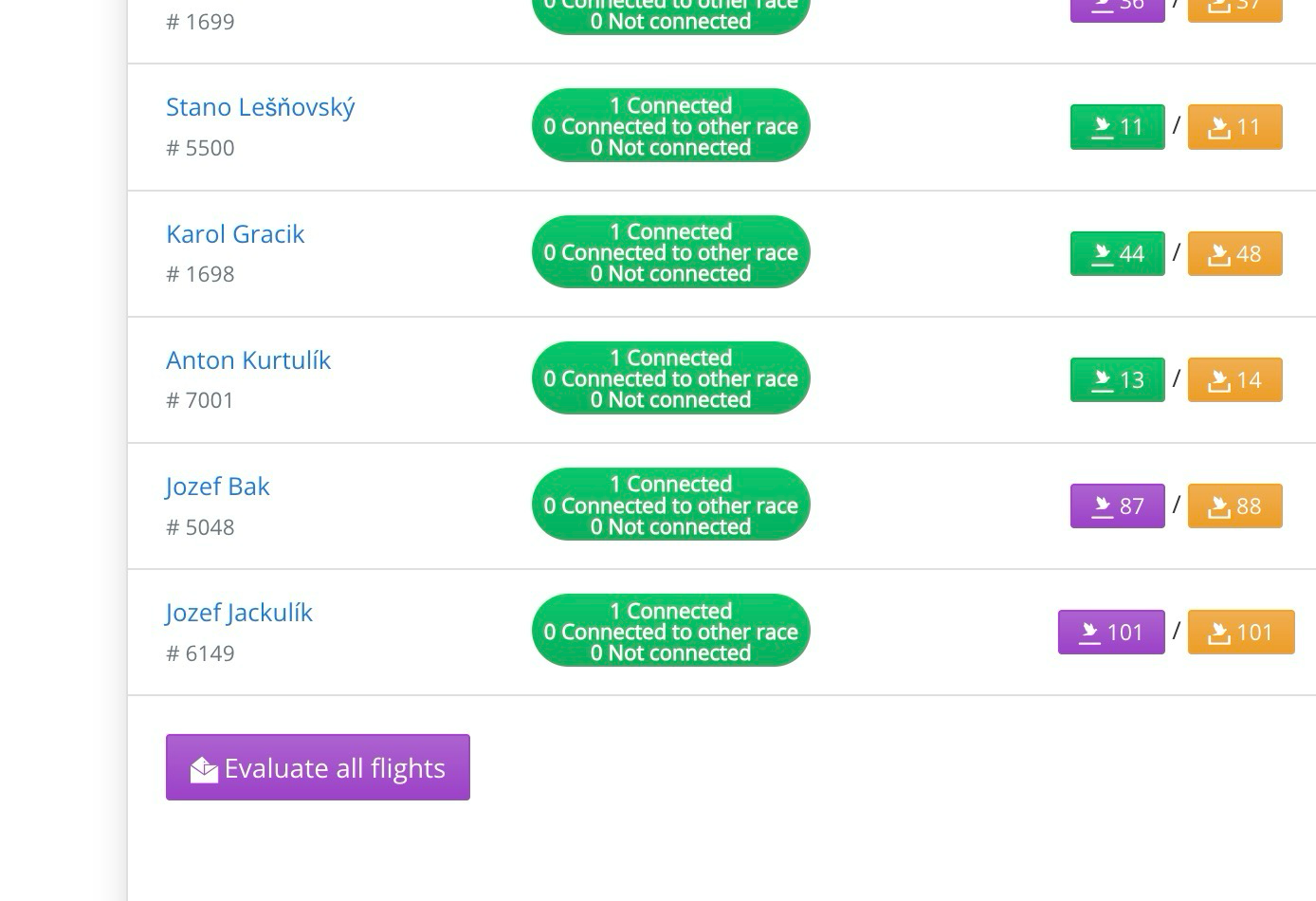The image size is (1316, 901).
Task: Open Jozef Jackulík's profile link
Action: 239,613
